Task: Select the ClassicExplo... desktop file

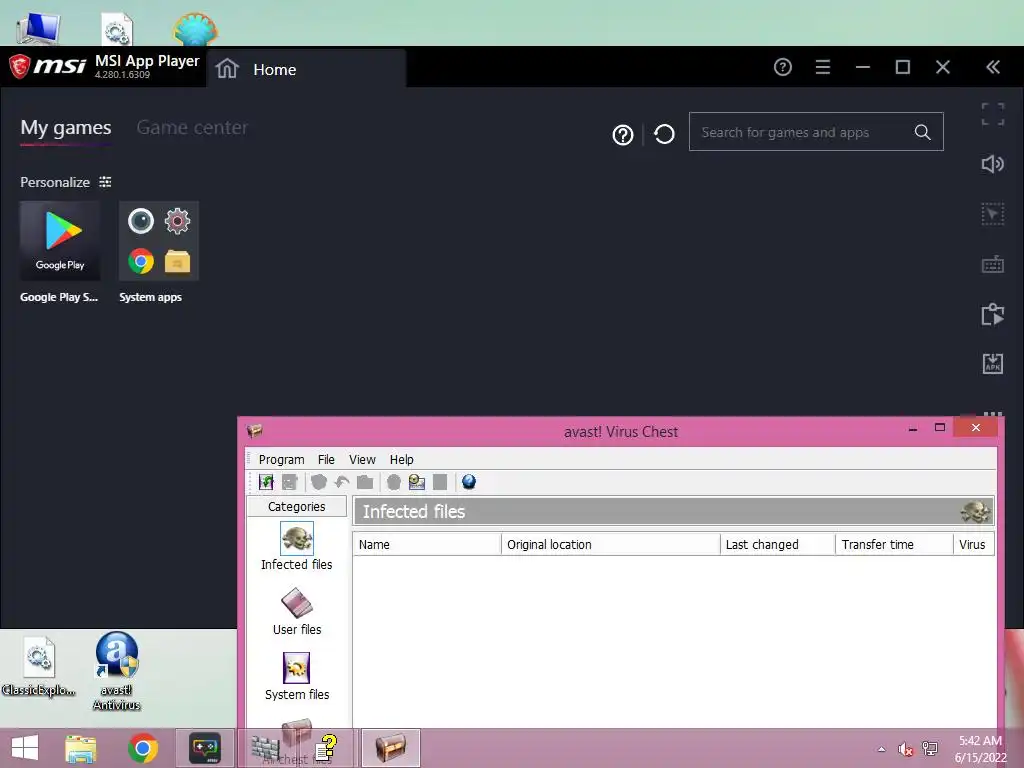Action: point(39,666)
